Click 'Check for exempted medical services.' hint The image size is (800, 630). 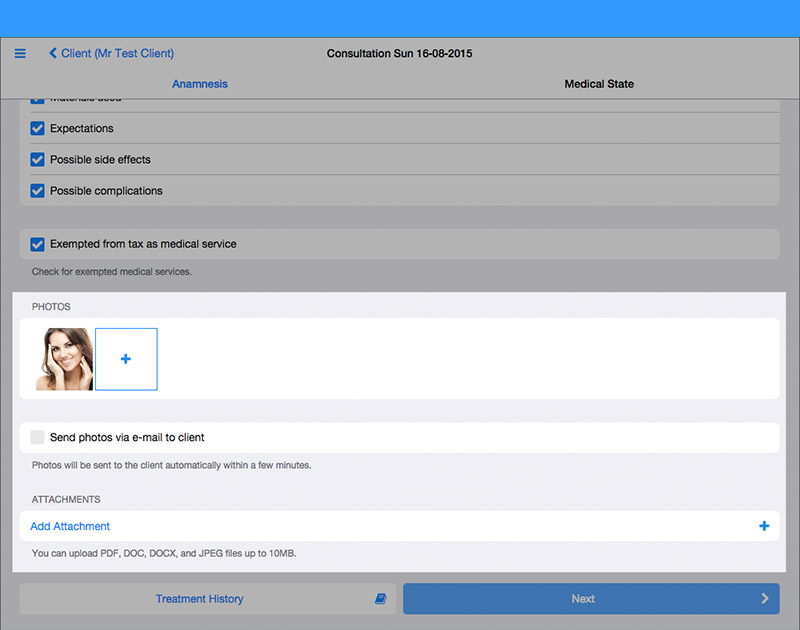(112, 272)
